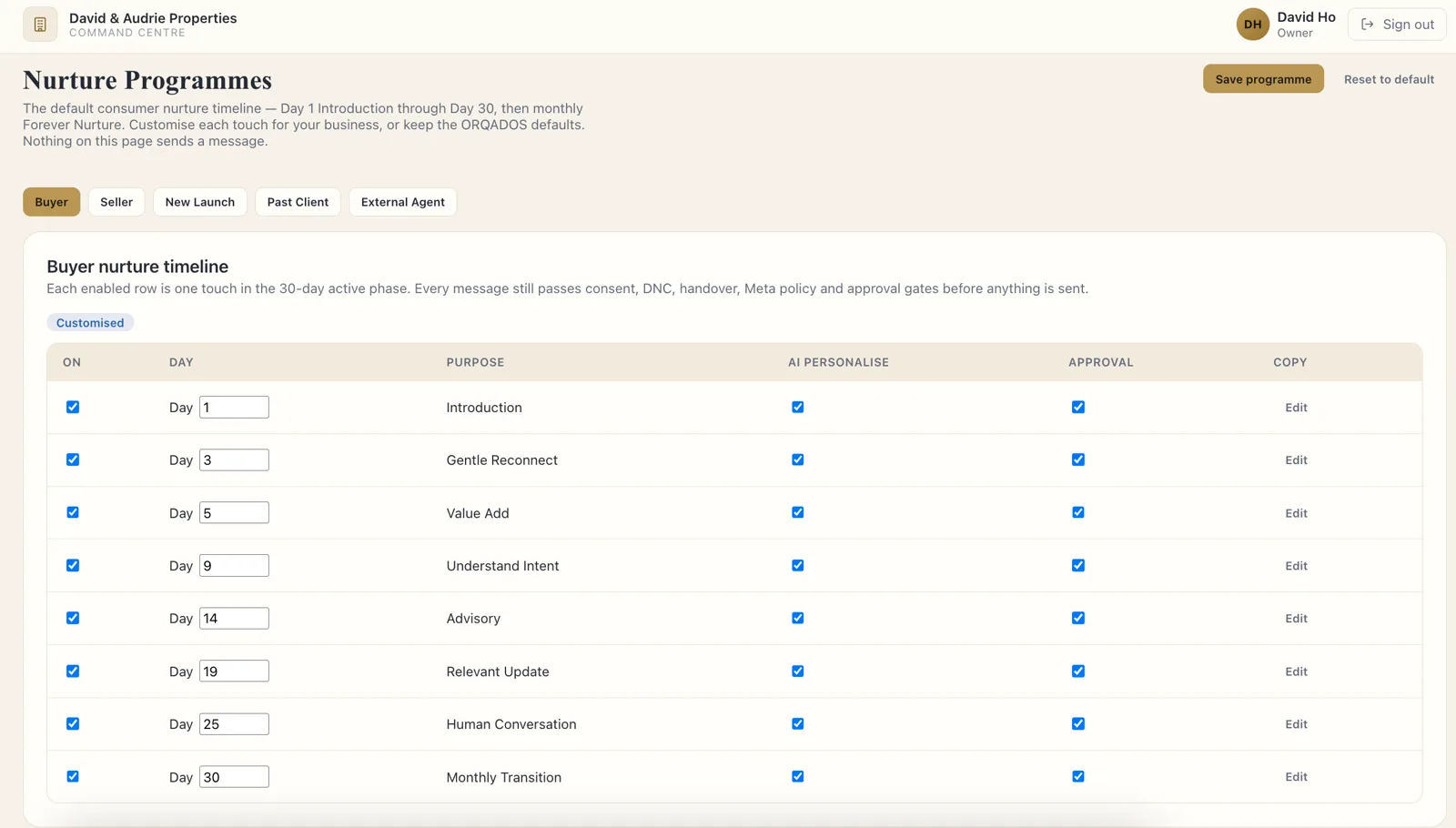Toggle ON checkbox for Gentle Reconnect
Viewport: 1456px width, 828px height.
pyautogui.click(x=73, y=459)
